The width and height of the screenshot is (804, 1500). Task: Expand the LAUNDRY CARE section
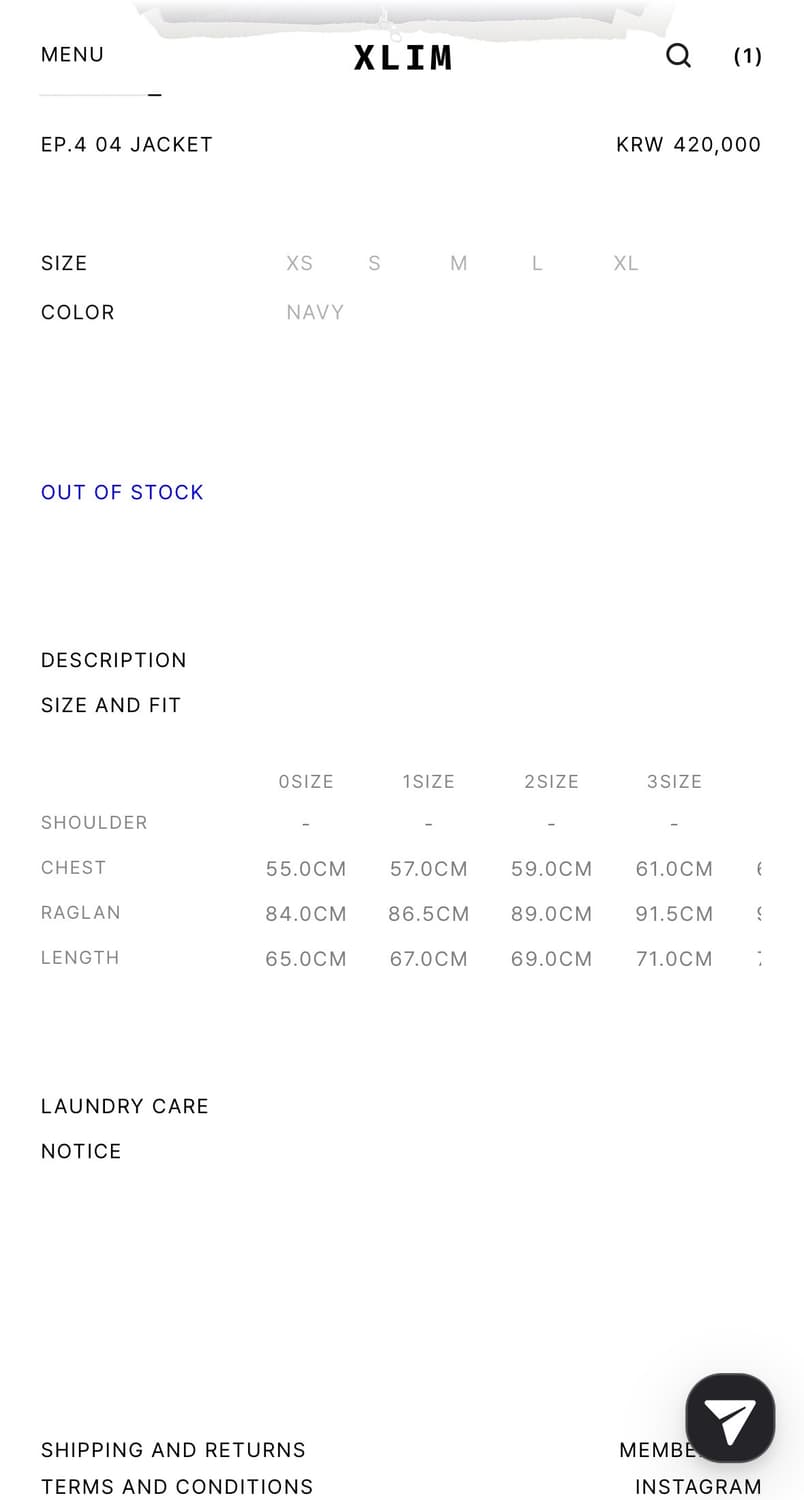[x=125, y=1106]
